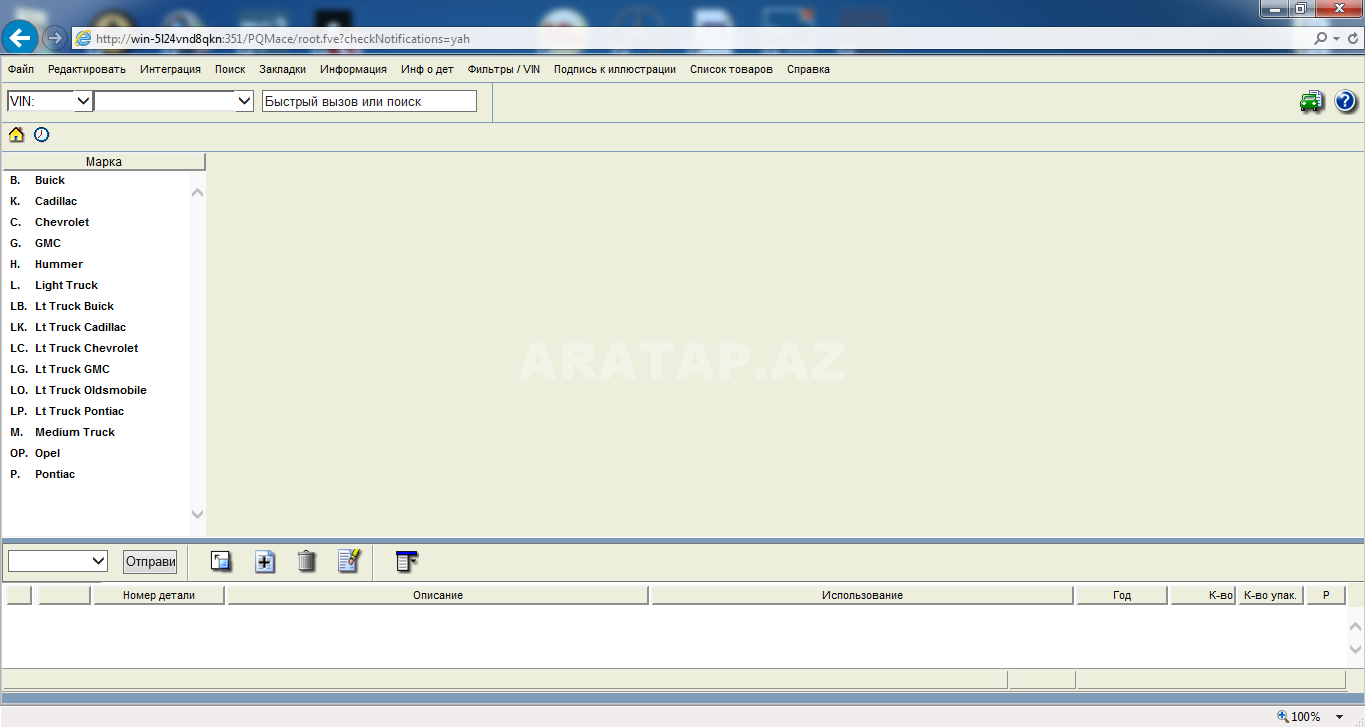
Task: Select Lt Truck Cadillac in the list
Action: point(80,327)
